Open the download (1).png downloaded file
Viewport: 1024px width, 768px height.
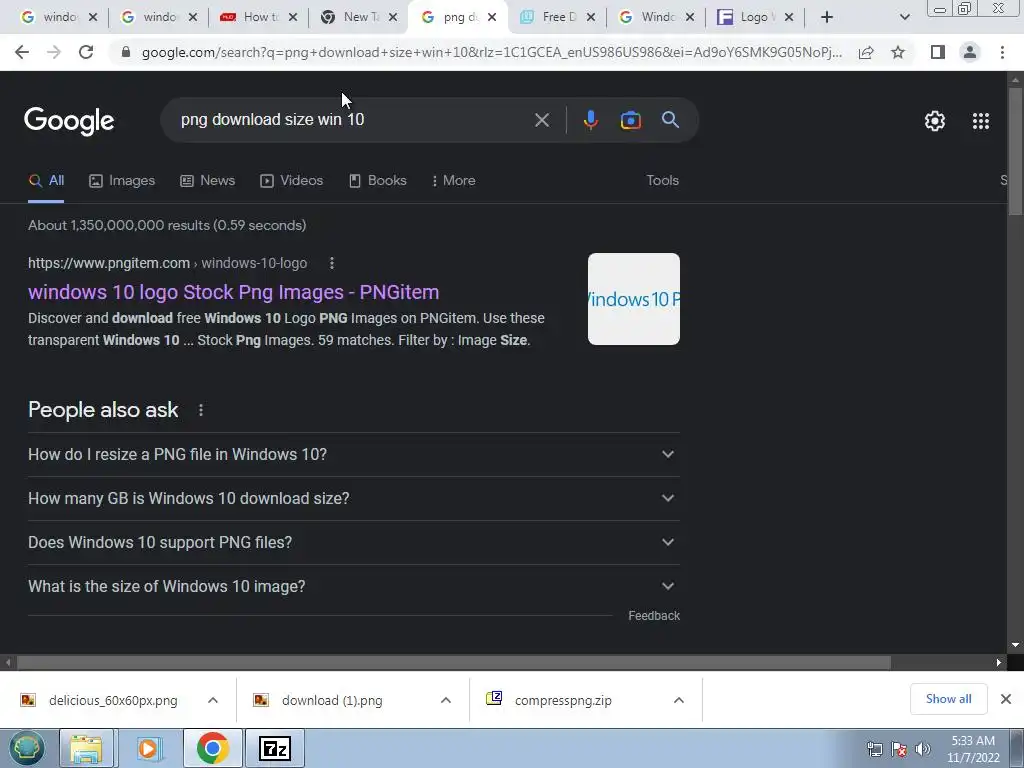[x=332, y=700]
